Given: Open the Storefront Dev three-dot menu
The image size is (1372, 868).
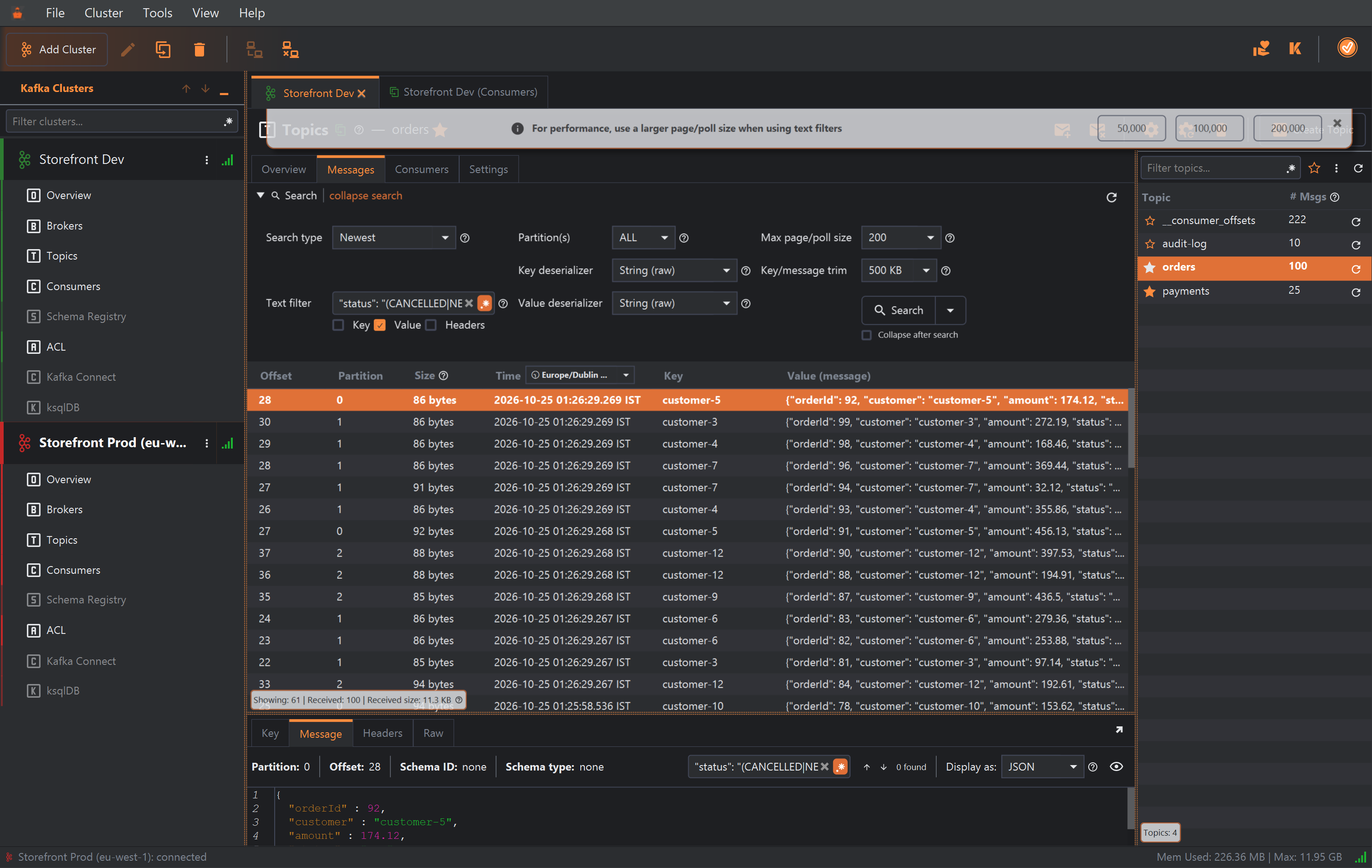Looking at the screenshot, I should pyautogui.click(x=206, y=160).
